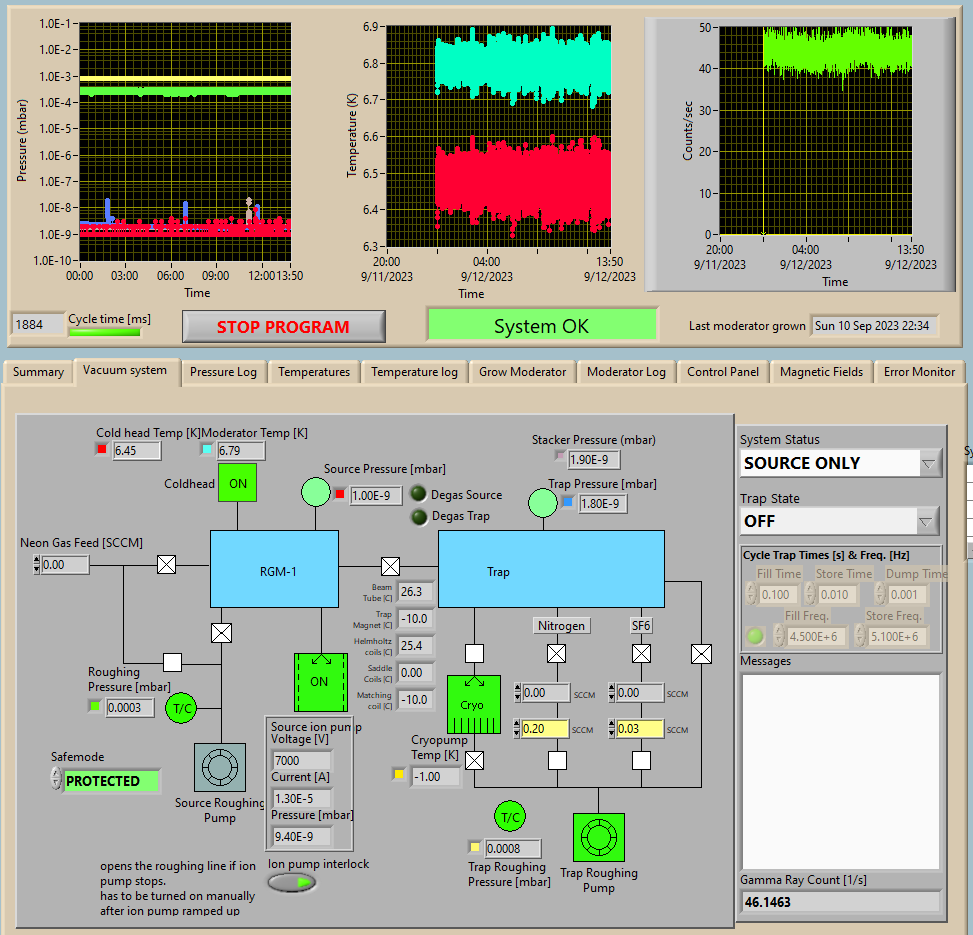Click the Neon Gas Feed valve icon

pyautogui.click(x=166, y=565)
